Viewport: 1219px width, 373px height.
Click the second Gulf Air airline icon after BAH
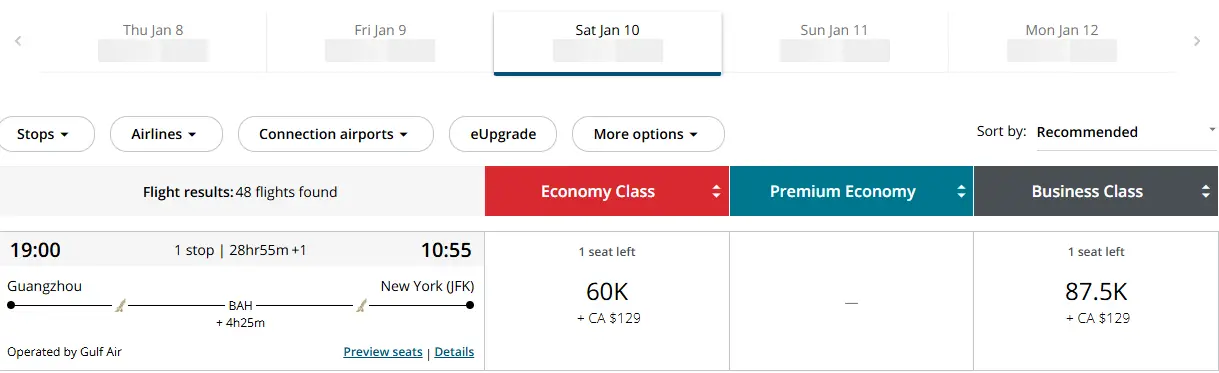[362, 305]
